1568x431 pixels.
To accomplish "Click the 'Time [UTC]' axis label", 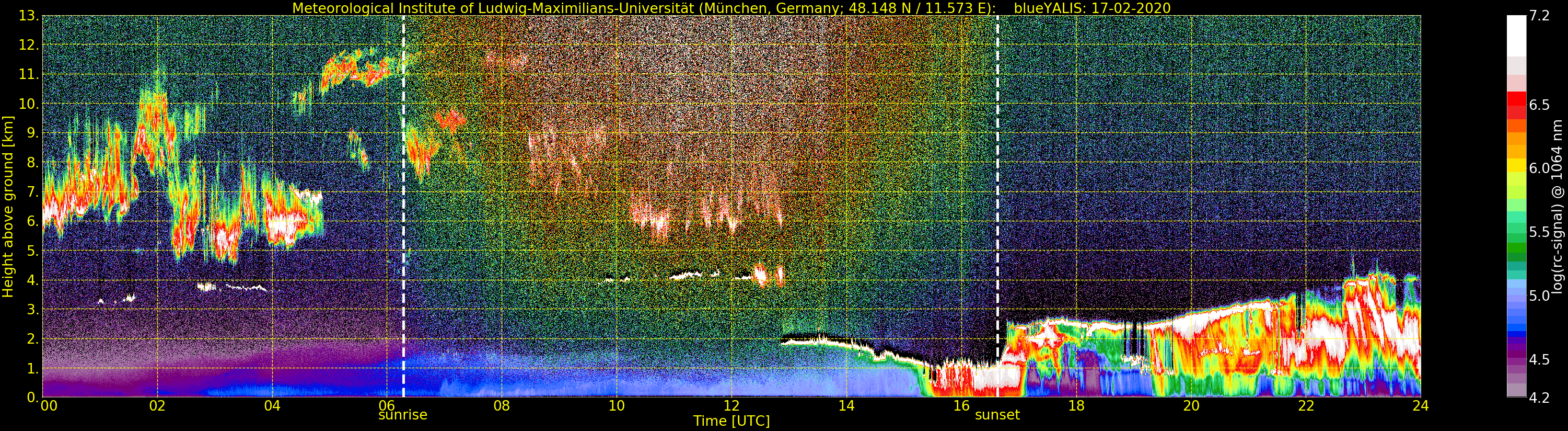I will point(731,421).
